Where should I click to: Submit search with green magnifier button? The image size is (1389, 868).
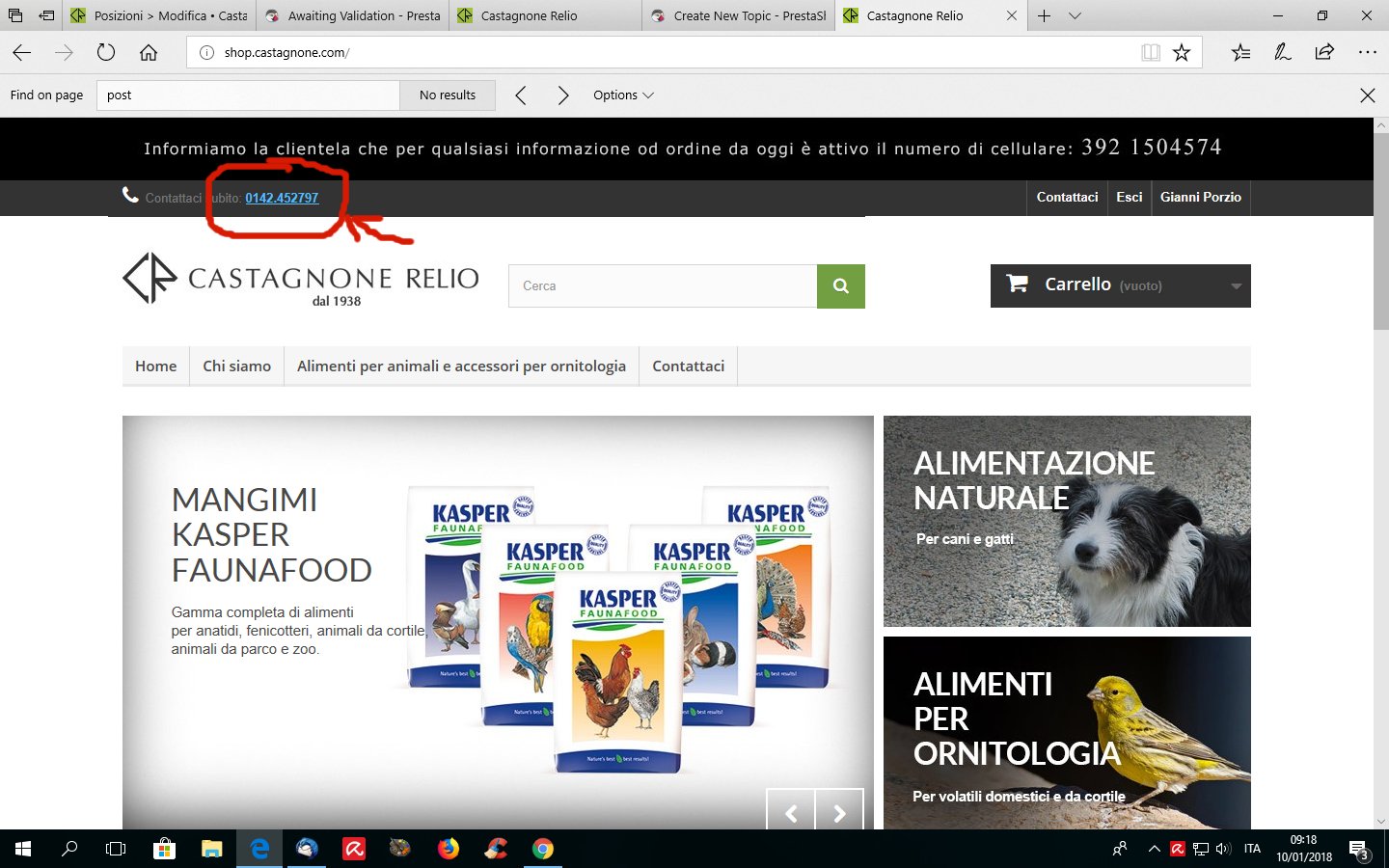[x=841, y=286]
